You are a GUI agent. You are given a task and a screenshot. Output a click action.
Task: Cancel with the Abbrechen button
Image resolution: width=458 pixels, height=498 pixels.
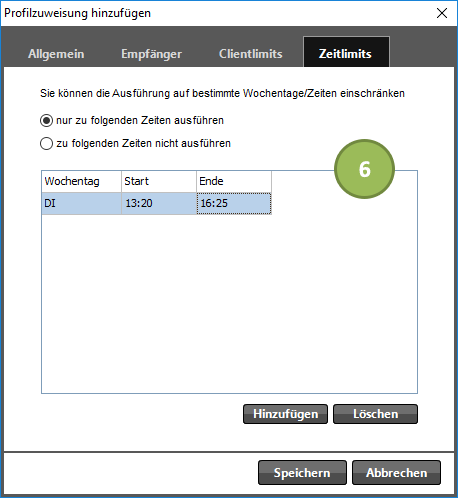396,473
